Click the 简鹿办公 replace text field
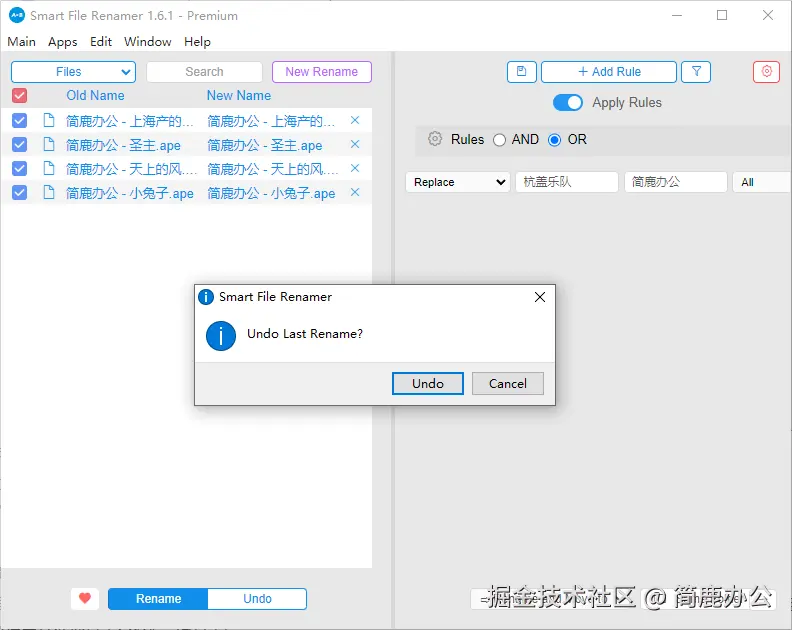The image size is (792, 630). [676, 182]
